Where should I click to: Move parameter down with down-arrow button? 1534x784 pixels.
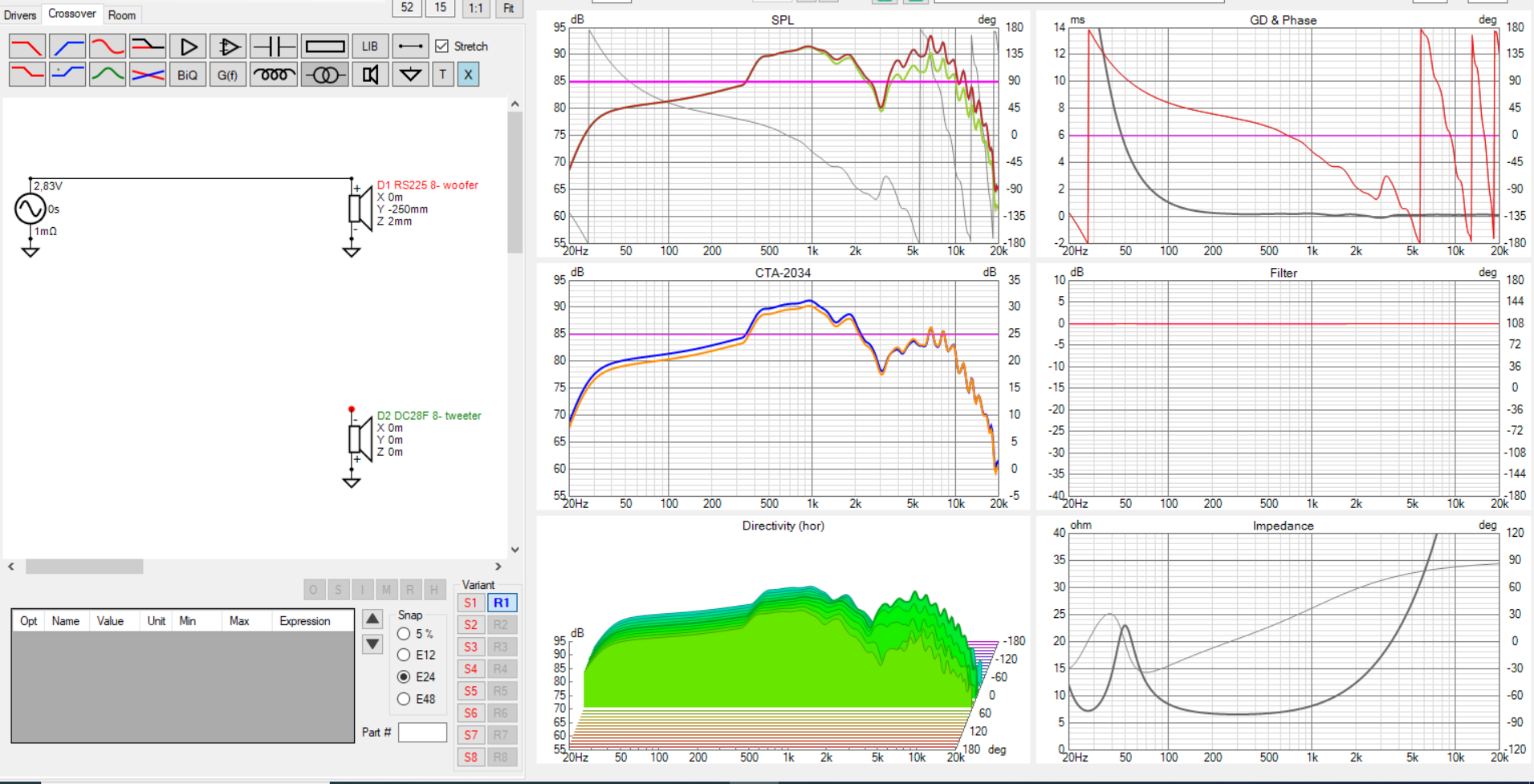[x=372, y=644]
